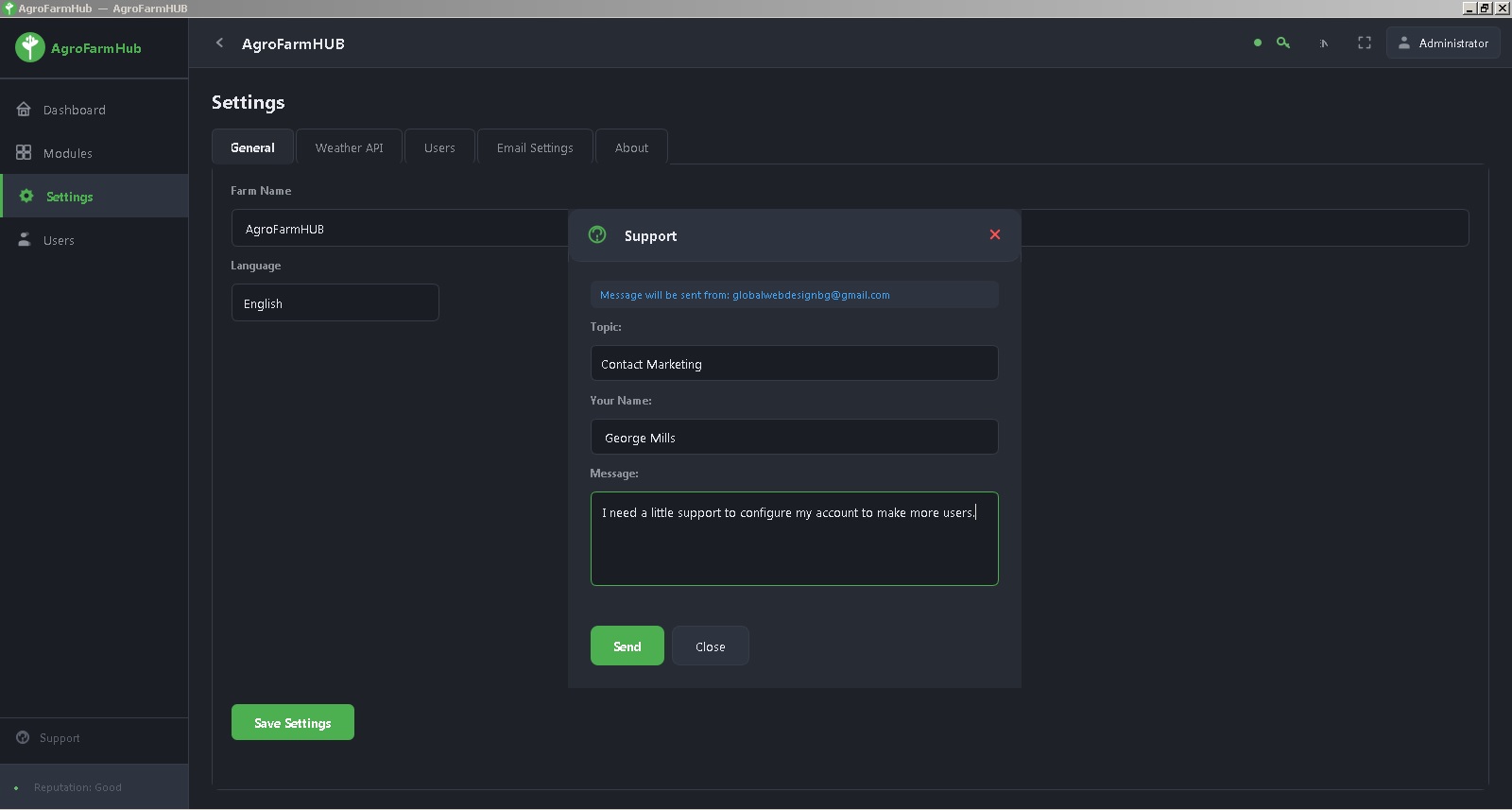The image size is (1512, 810).
Task: Switch to the Users settings tab
Action: [439, 147]
